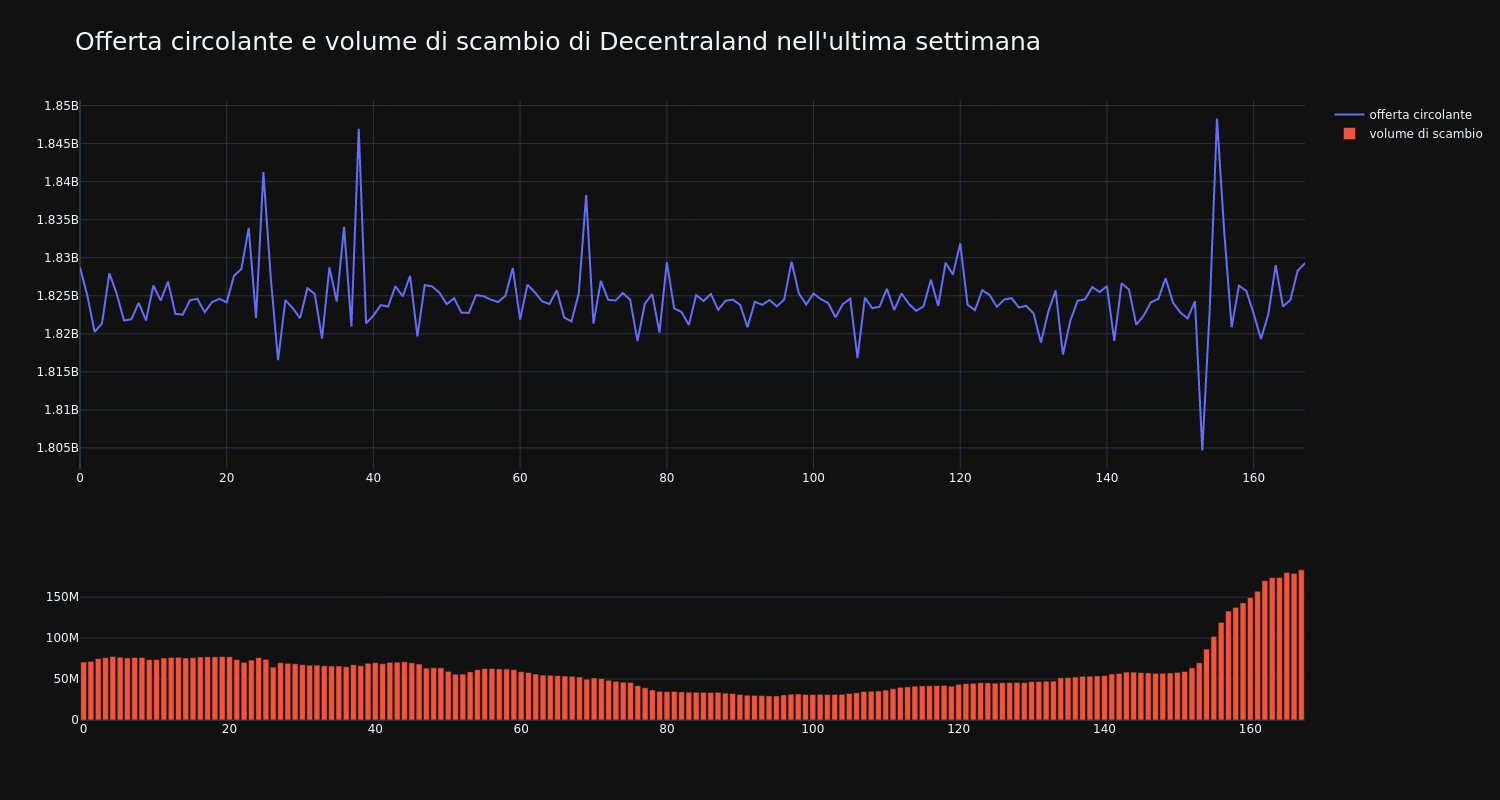Click the 50M label on volume chart
Viewport: 1500px width, 800px height.
[x=64, y=679]
